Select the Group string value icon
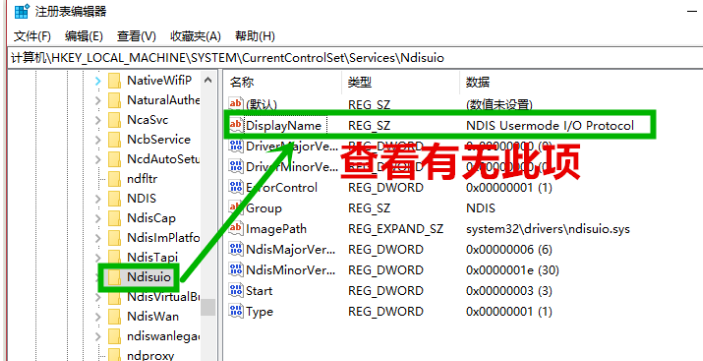The height and width of the screenshot is (361, 703). point(235,208)
